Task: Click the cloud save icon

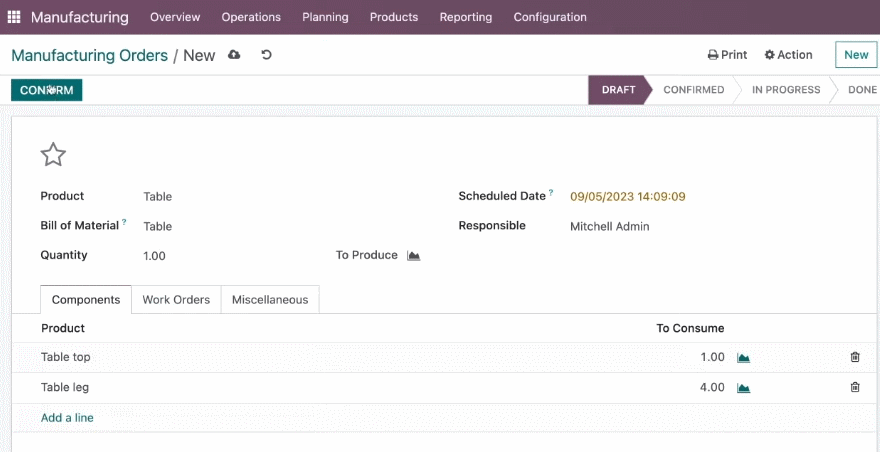Action: click(x=234, y=54)
